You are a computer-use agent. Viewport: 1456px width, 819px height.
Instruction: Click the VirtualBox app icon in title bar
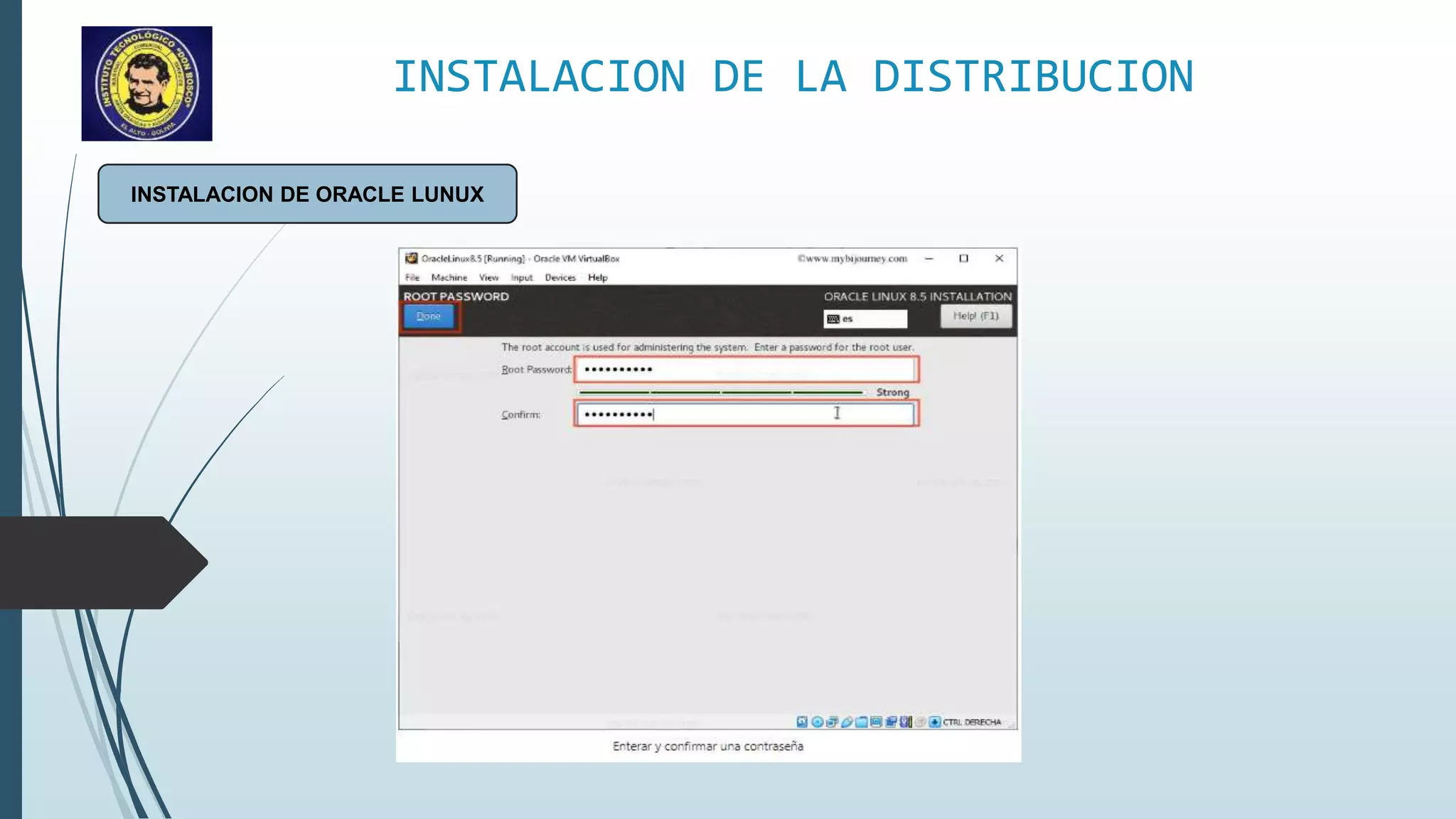tap(411, 258)
